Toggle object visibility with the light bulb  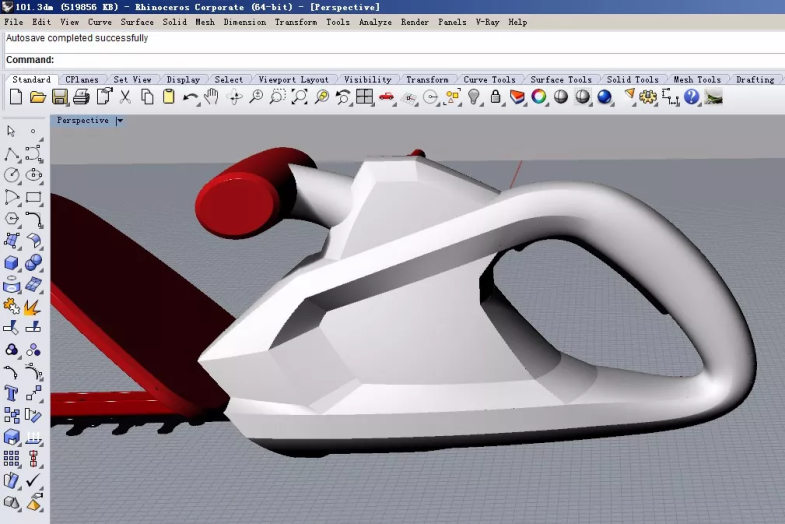coord(474,97)
